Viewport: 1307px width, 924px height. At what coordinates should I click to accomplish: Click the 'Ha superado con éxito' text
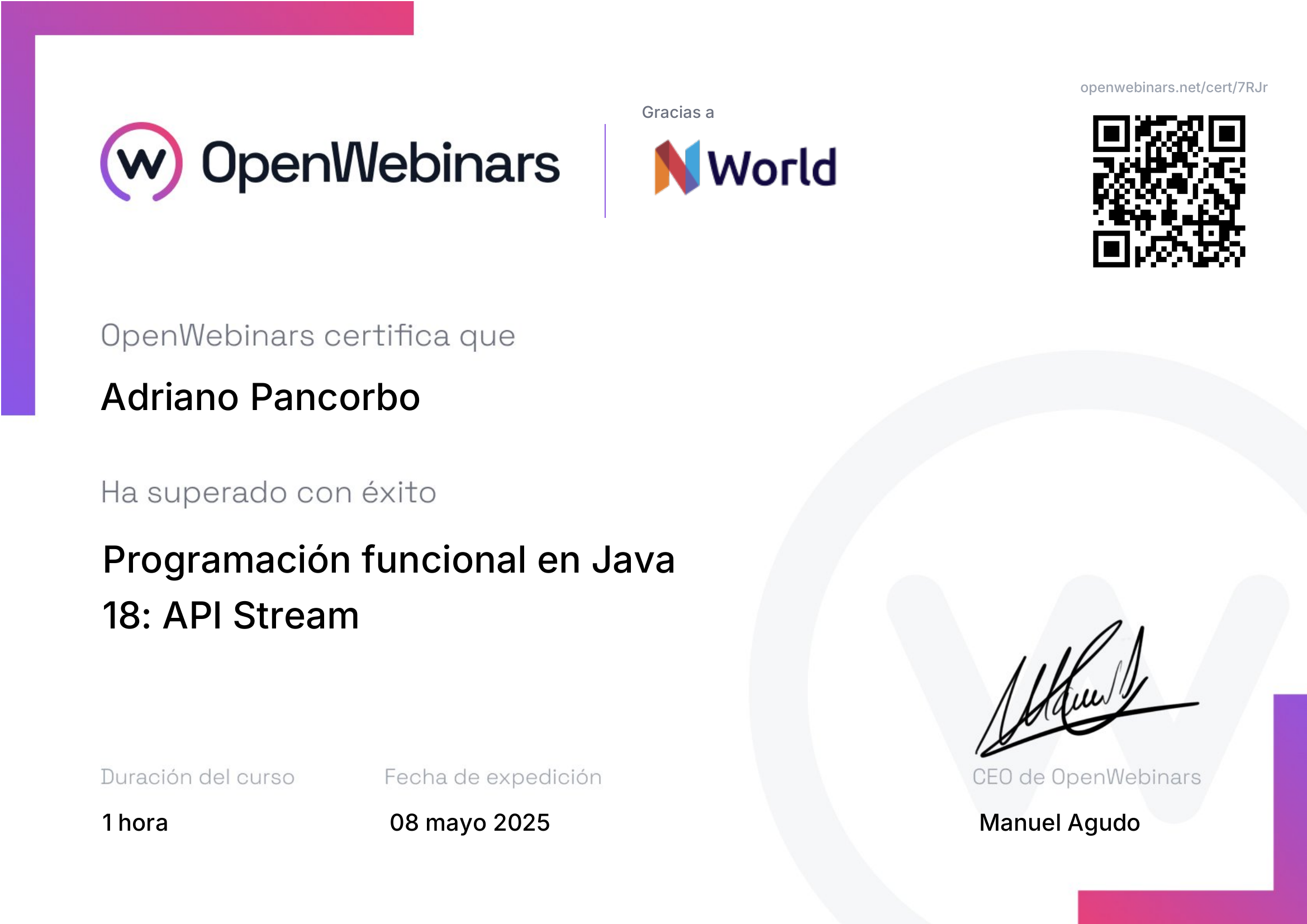[268, 493]
